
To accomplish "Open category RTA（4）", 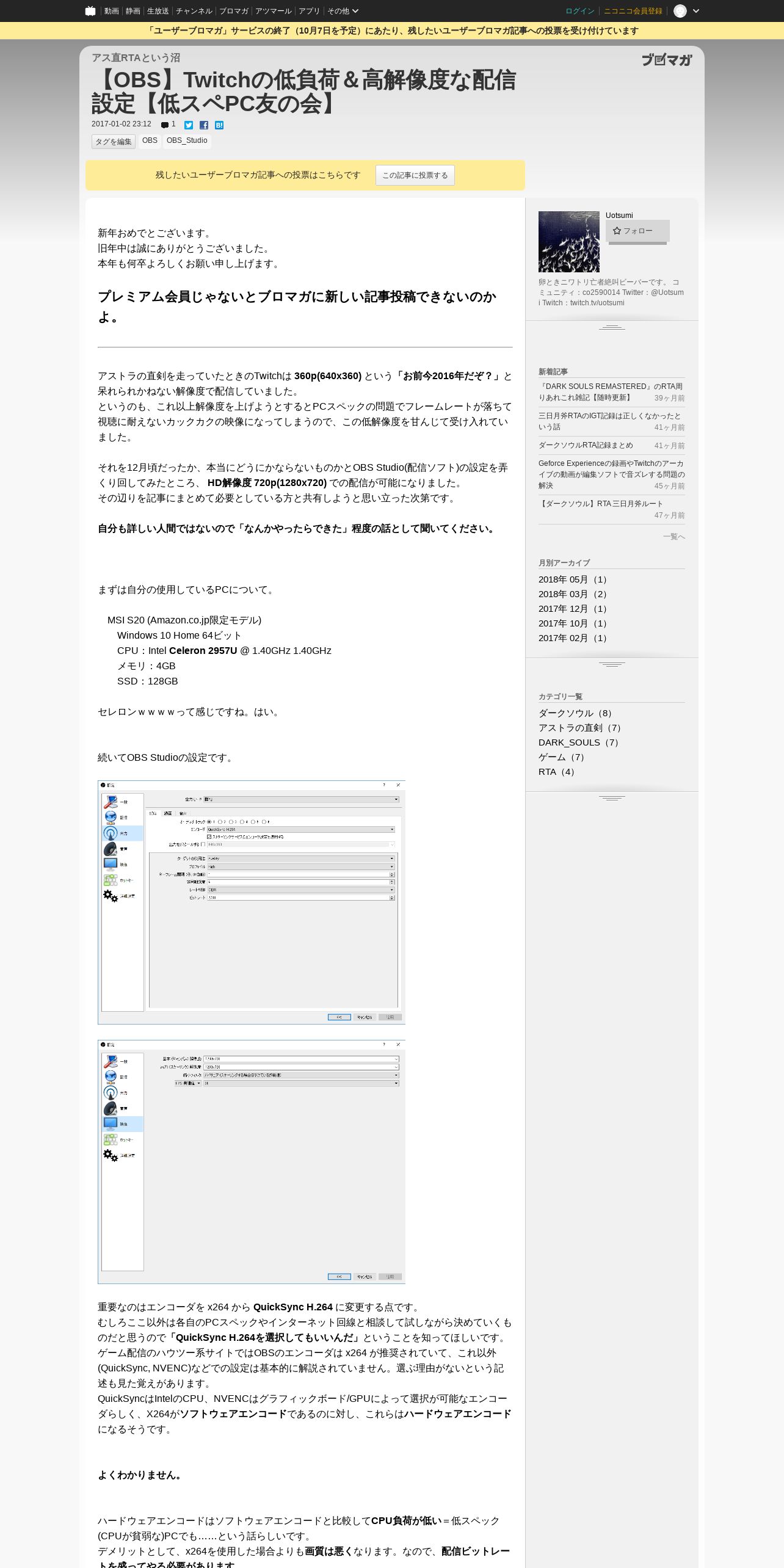I will 559,772.
